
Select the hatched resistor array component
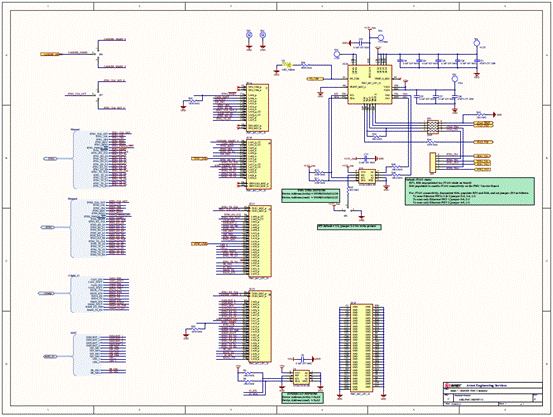click(x=433, y=127)
